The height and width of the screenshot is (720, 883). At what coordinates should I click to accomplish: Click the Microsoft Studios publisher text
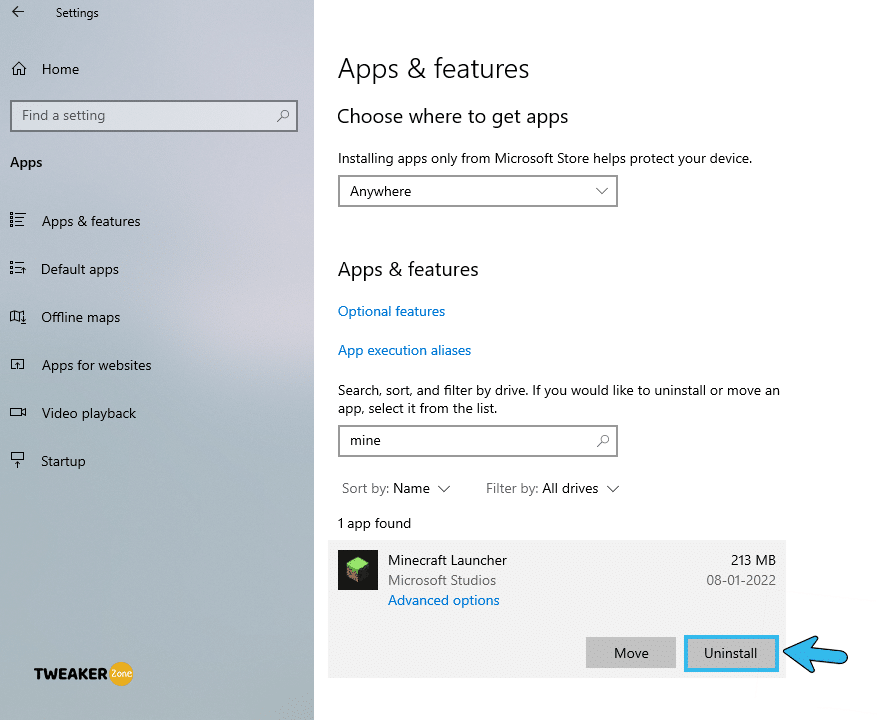coord(442,580)
